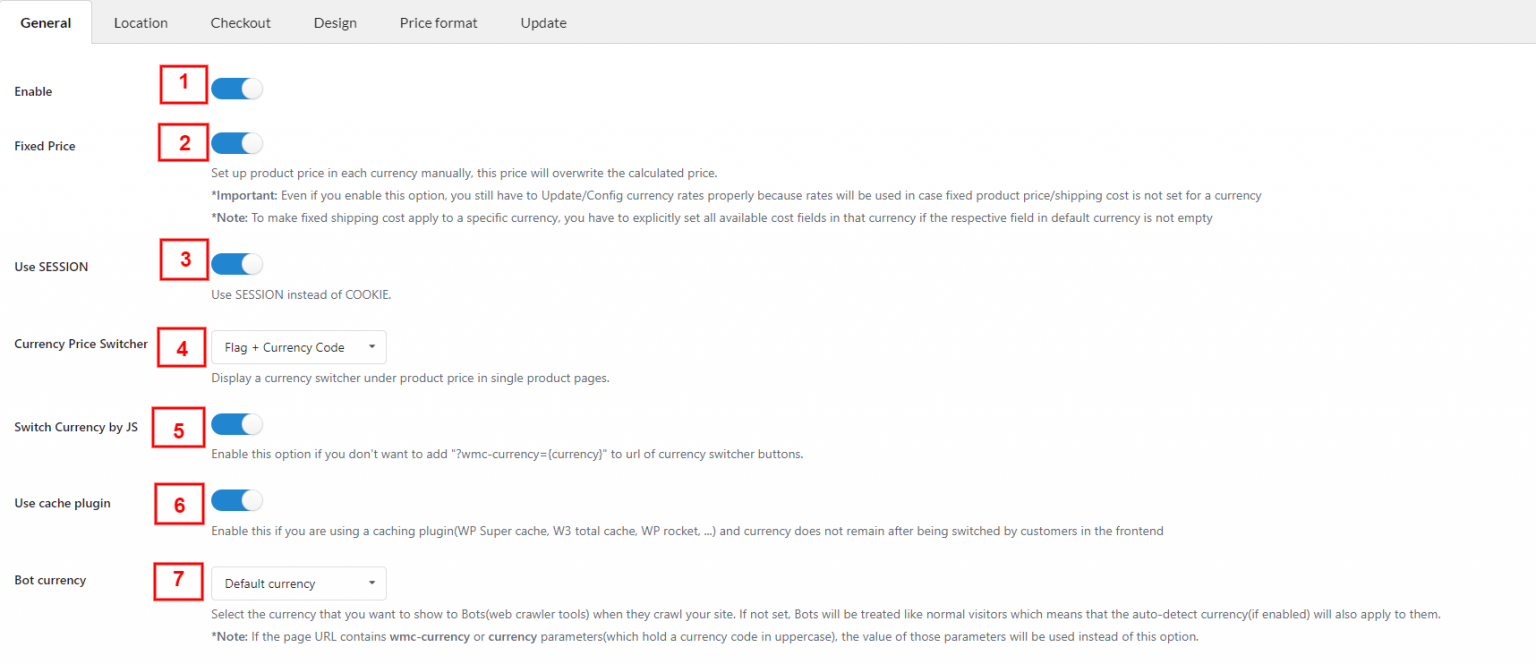This screenshot has width=1536, height=664.
Task: Click the Default currency dropdown arrow
Action: point(372,583)
